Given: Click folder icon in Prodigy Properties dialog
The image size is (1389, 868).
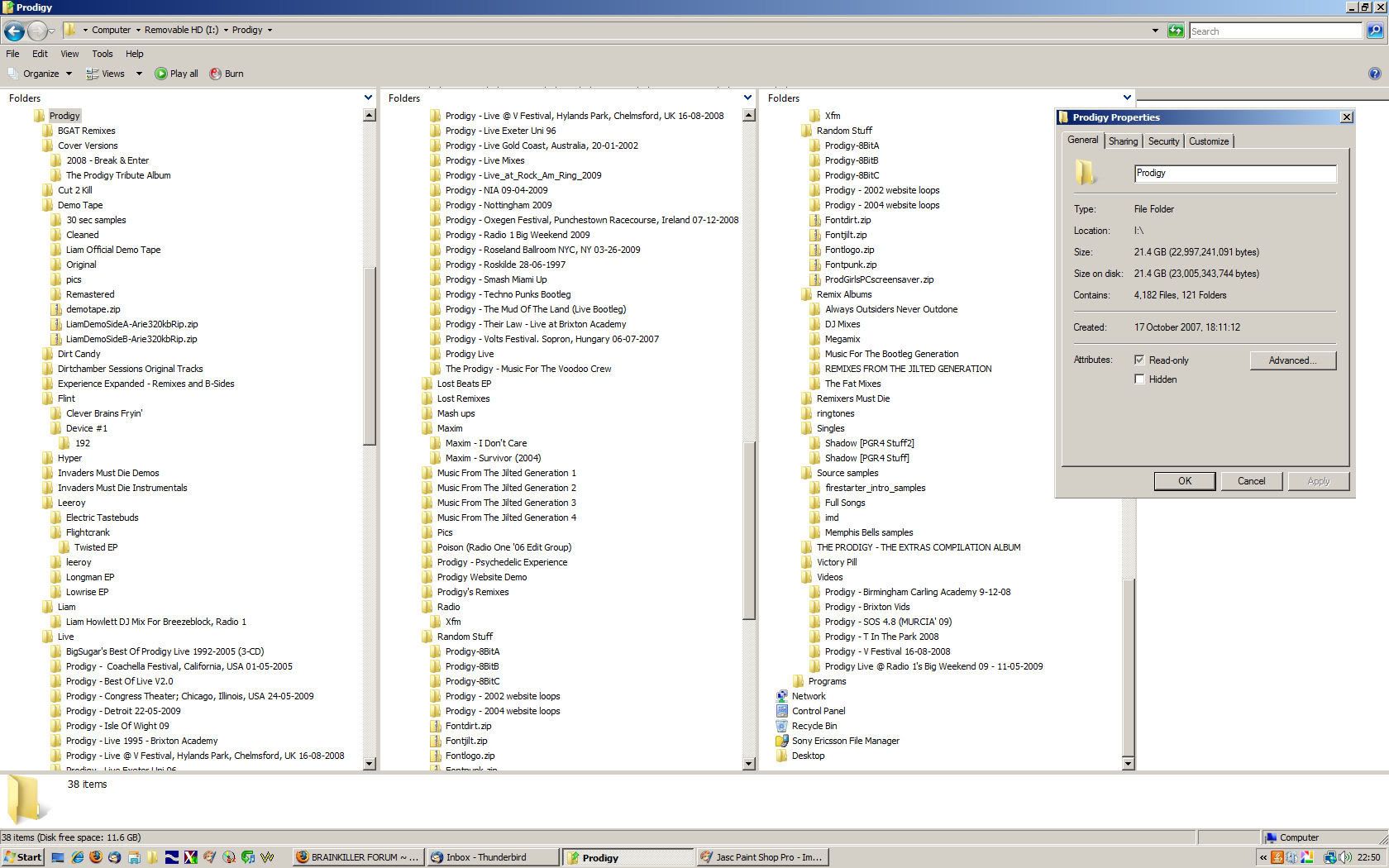Looking at the screenshot, I should (1086, 172).
